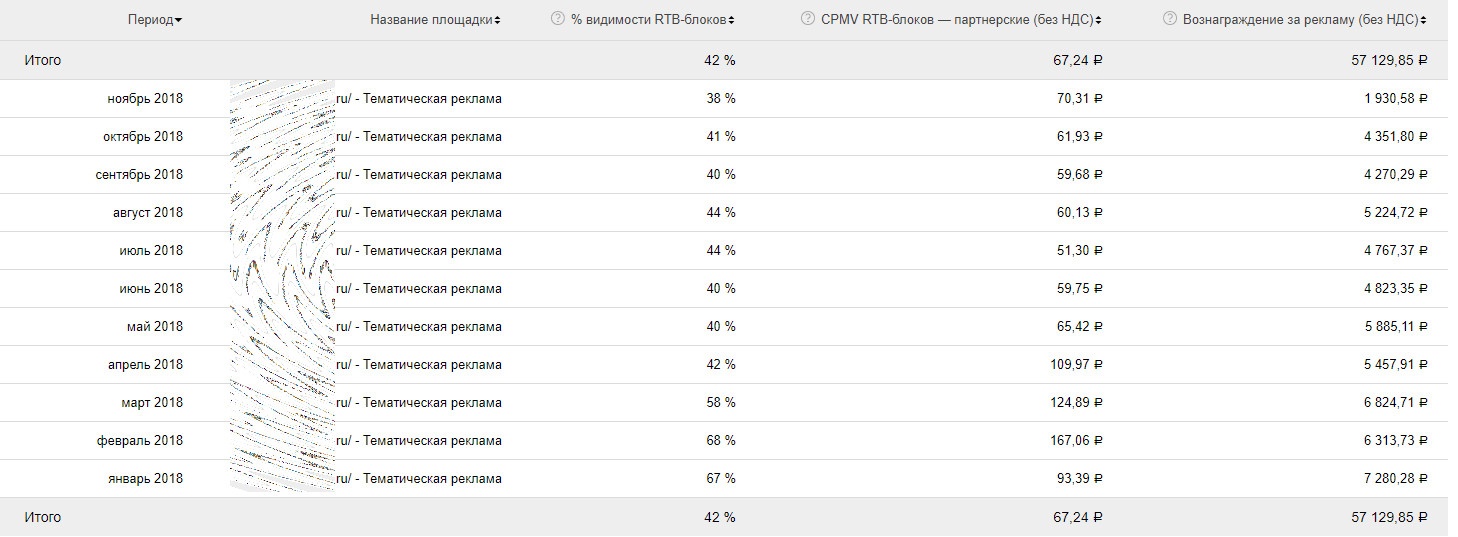
Task: Toggle the sort arrow beside "Период"
Action: click(178, 20)
